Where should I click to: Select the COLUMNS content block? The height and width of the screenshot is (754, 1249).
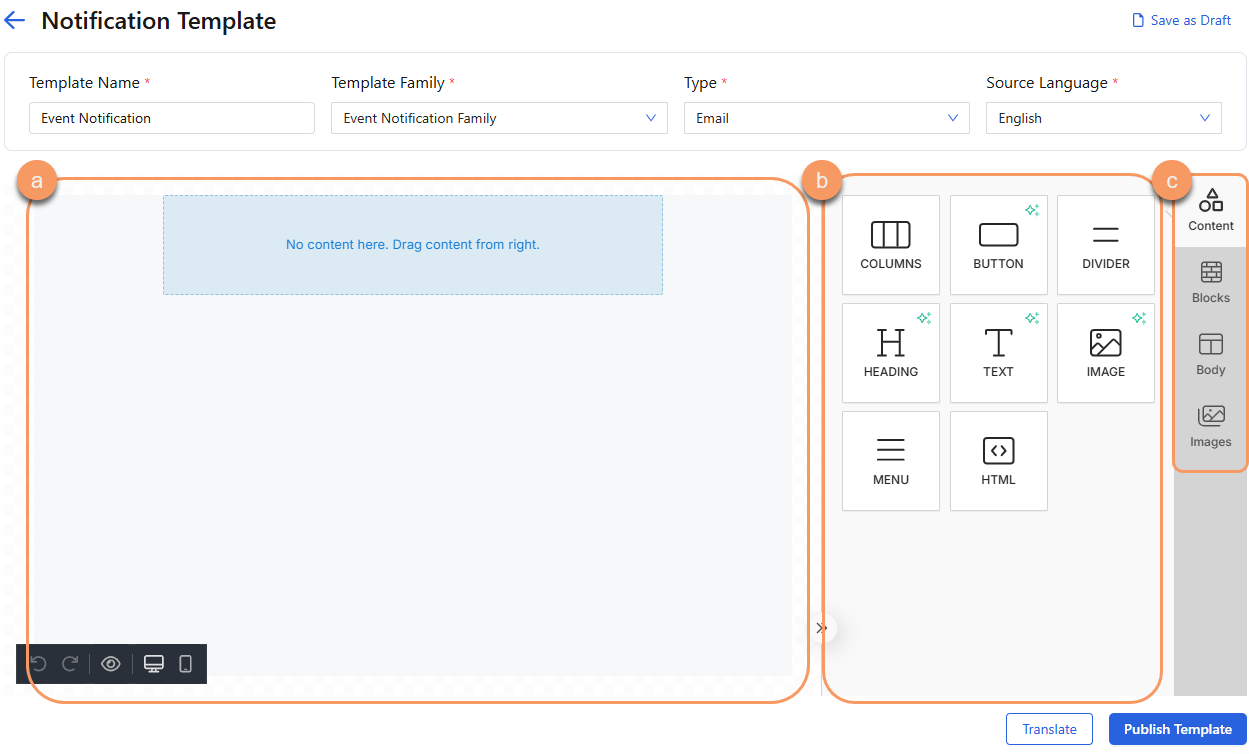[890, 244]
